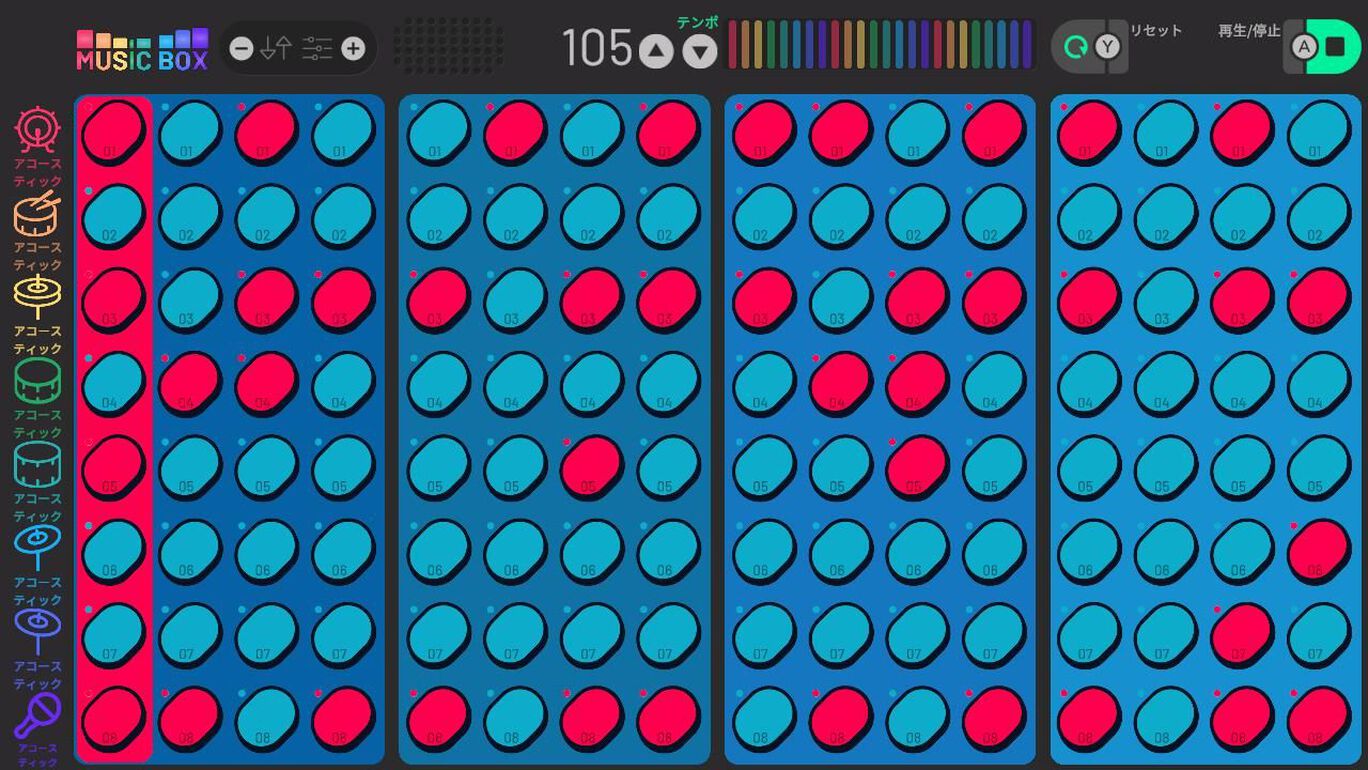Screen dimensions: 1368x770
Task: Turn off the first 01 pad in block one
Action: click(x=113, y=132)
